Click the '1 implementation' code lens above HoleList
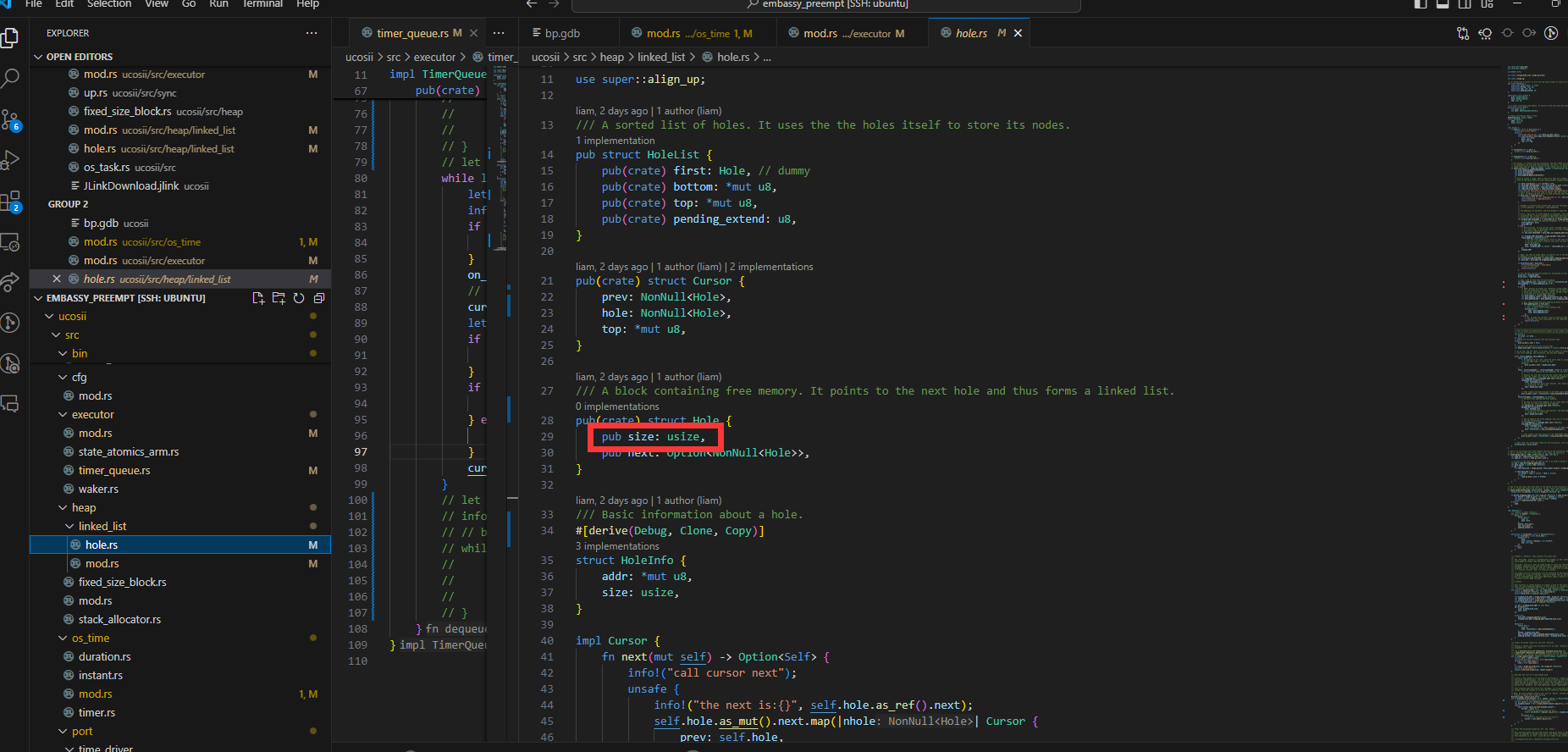Screen dimensions: 1568x752 (x=615, y=141)
